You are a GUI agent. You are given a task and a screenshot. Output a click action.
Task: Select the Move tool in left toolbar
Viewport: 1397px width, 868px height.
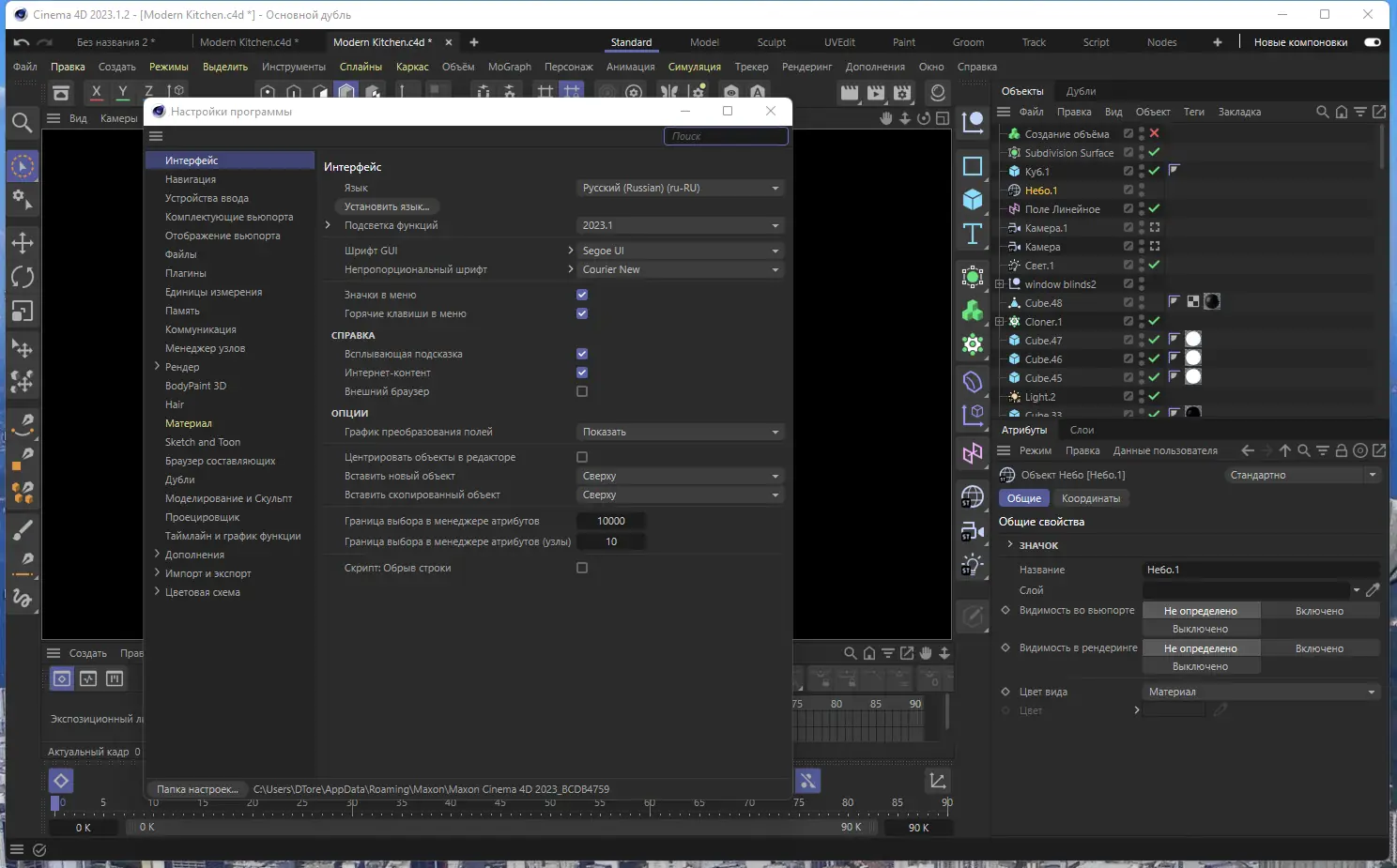23,243
